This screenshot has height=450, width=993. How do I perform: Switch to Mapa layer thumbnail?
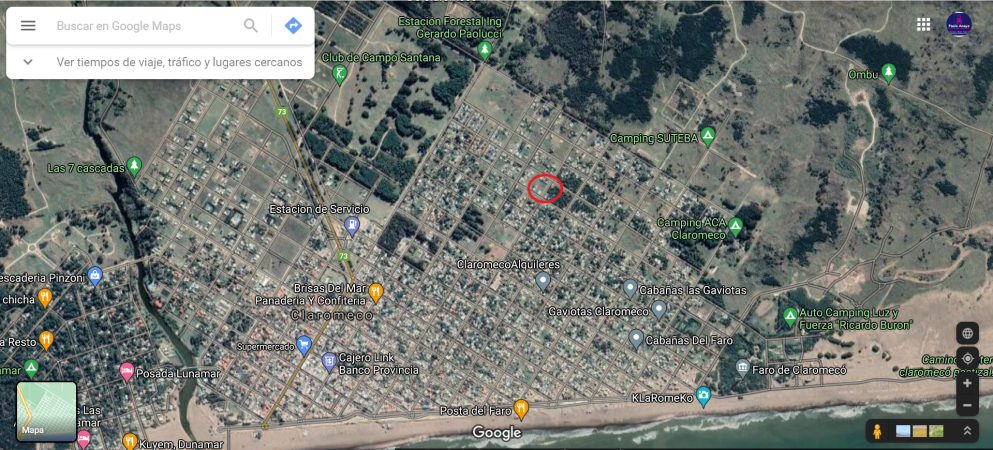[x=46, y=411]
